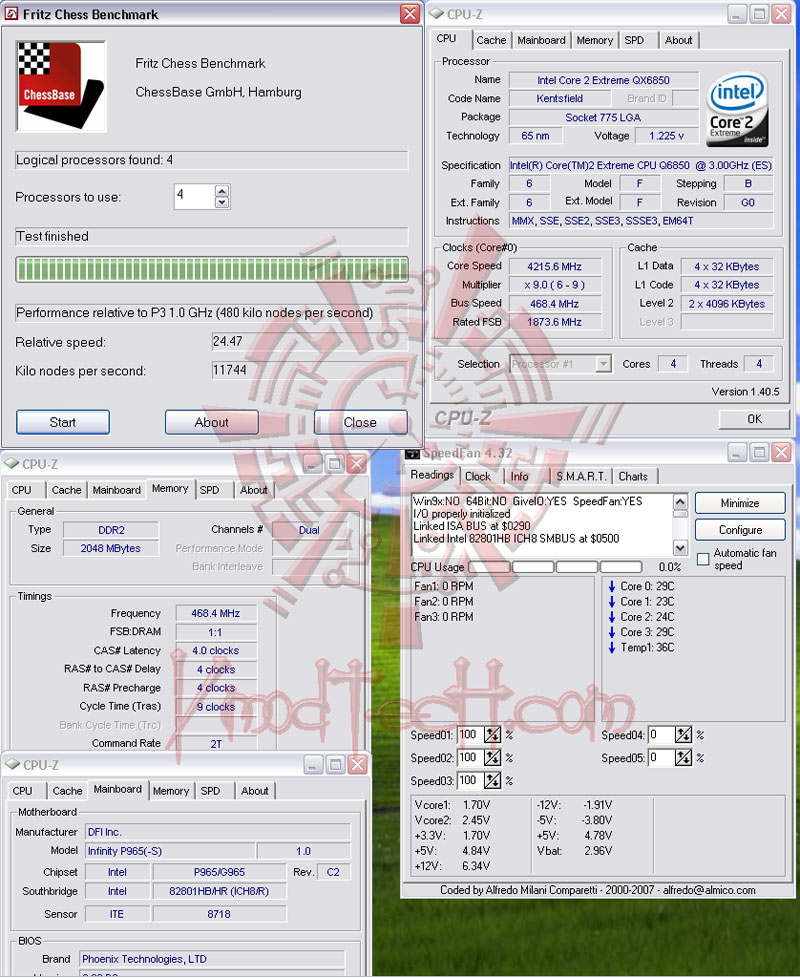Click the CPU-Z Memory window title icon

[x=12, y=464]
